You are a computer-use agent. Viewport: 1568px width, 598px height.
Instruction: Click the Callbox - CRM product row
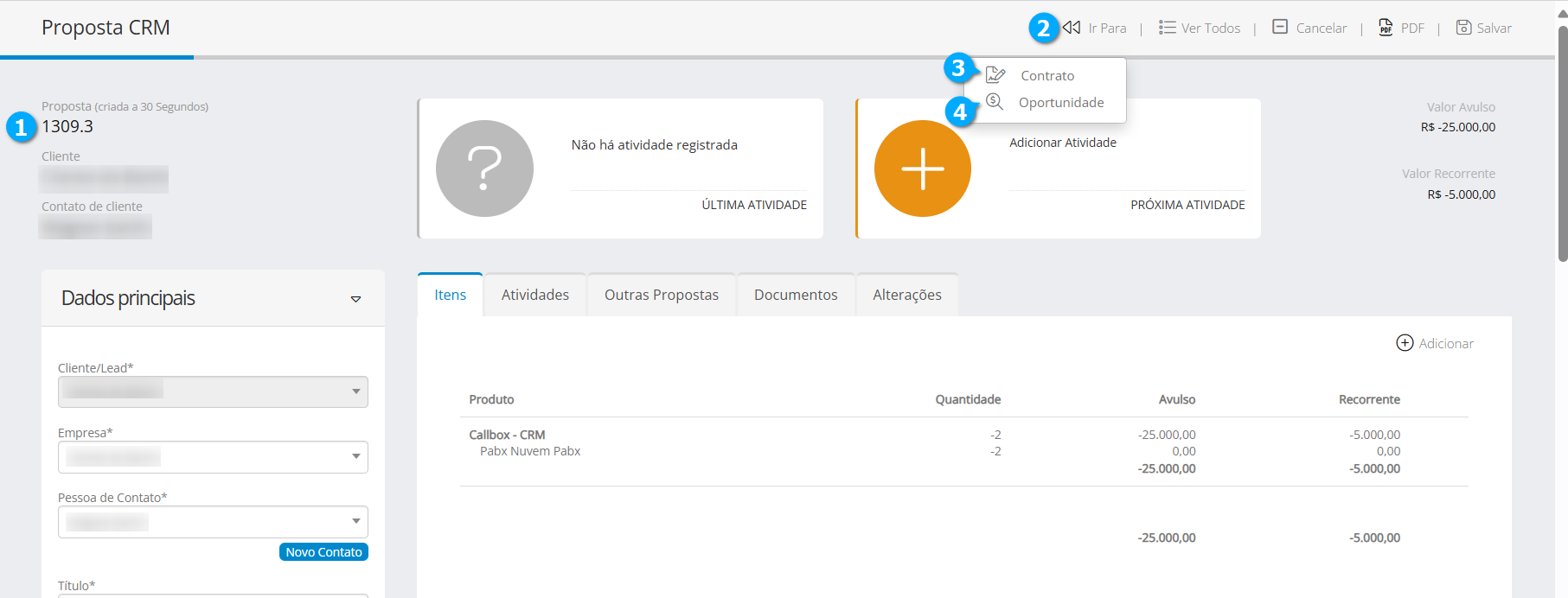pos(507,435)
